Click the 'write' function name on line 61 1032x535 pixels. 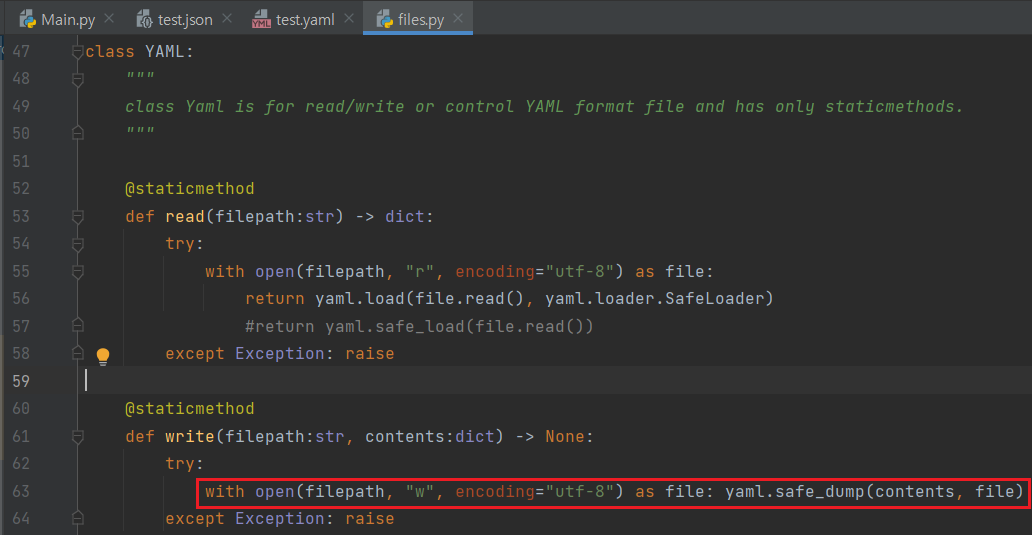[x=190, y=436]
